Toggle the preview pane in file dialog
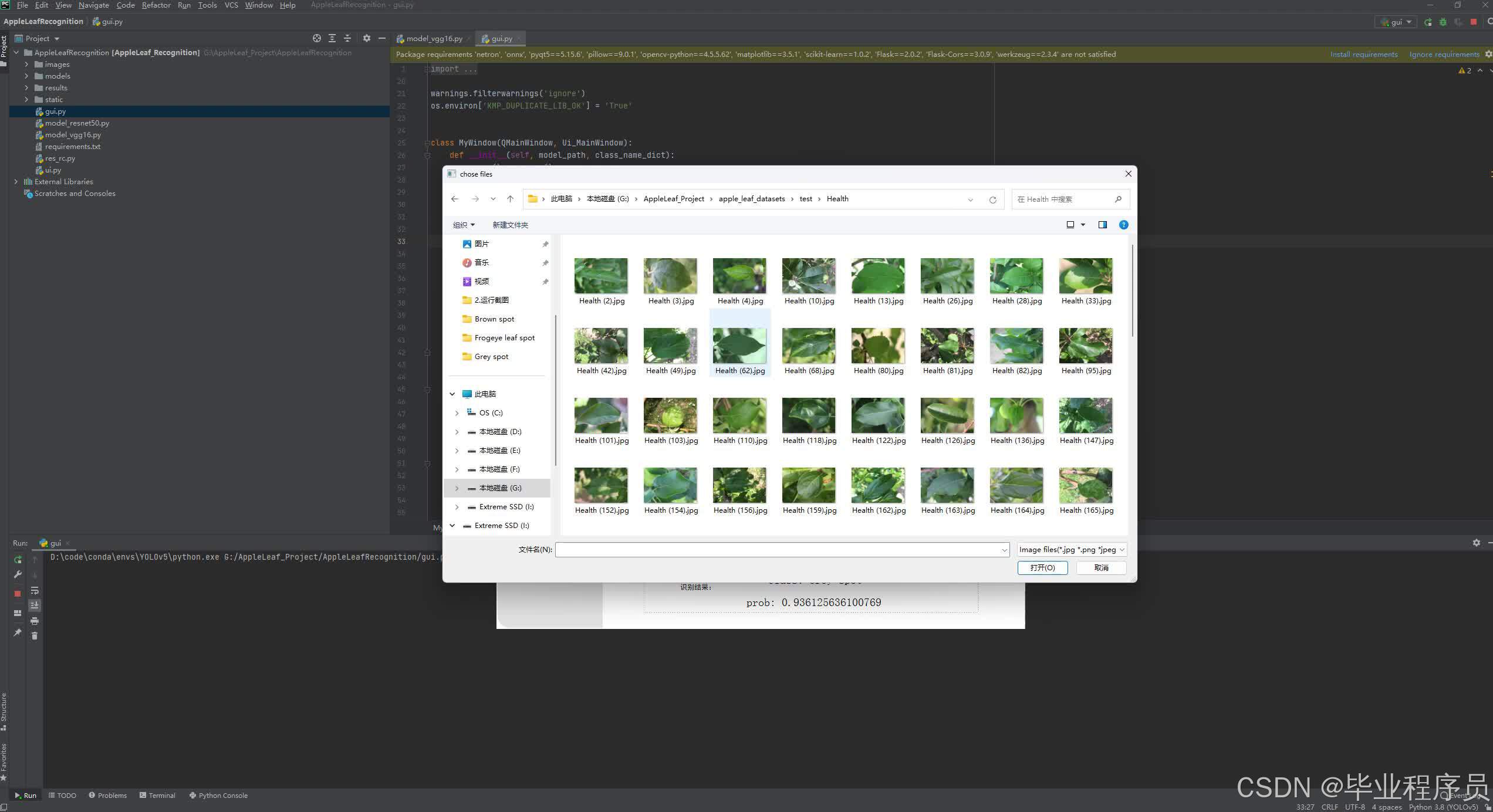This screenshot has width=1493, height=812. click(x=1102, y=225)
